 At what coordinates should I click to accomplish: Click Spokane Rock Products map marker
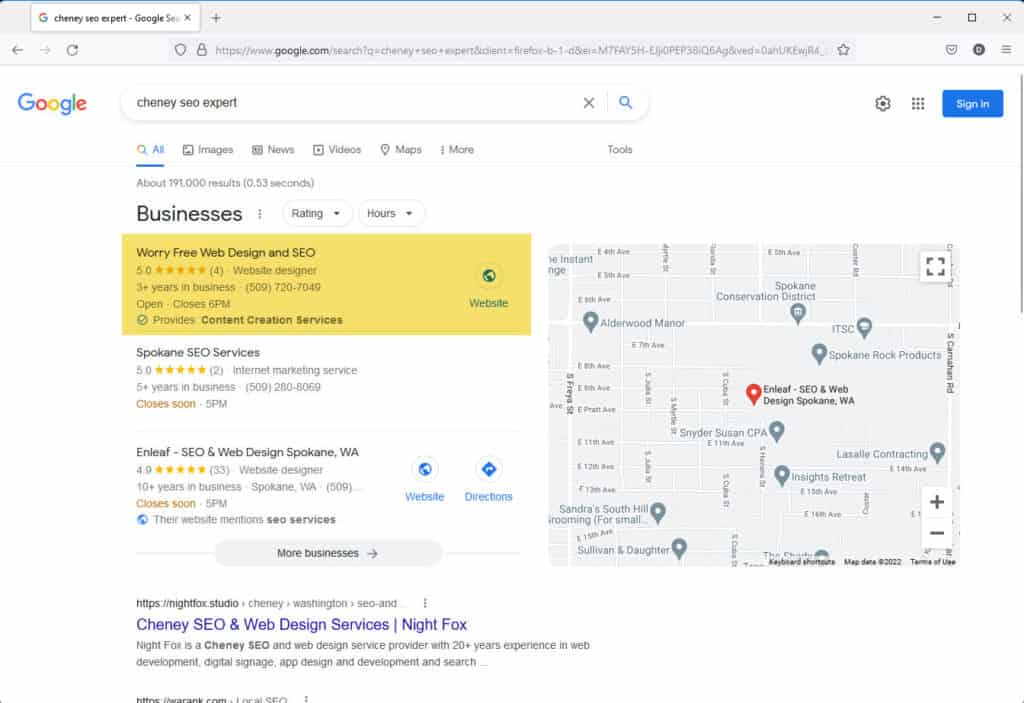[x=818, y=353]
